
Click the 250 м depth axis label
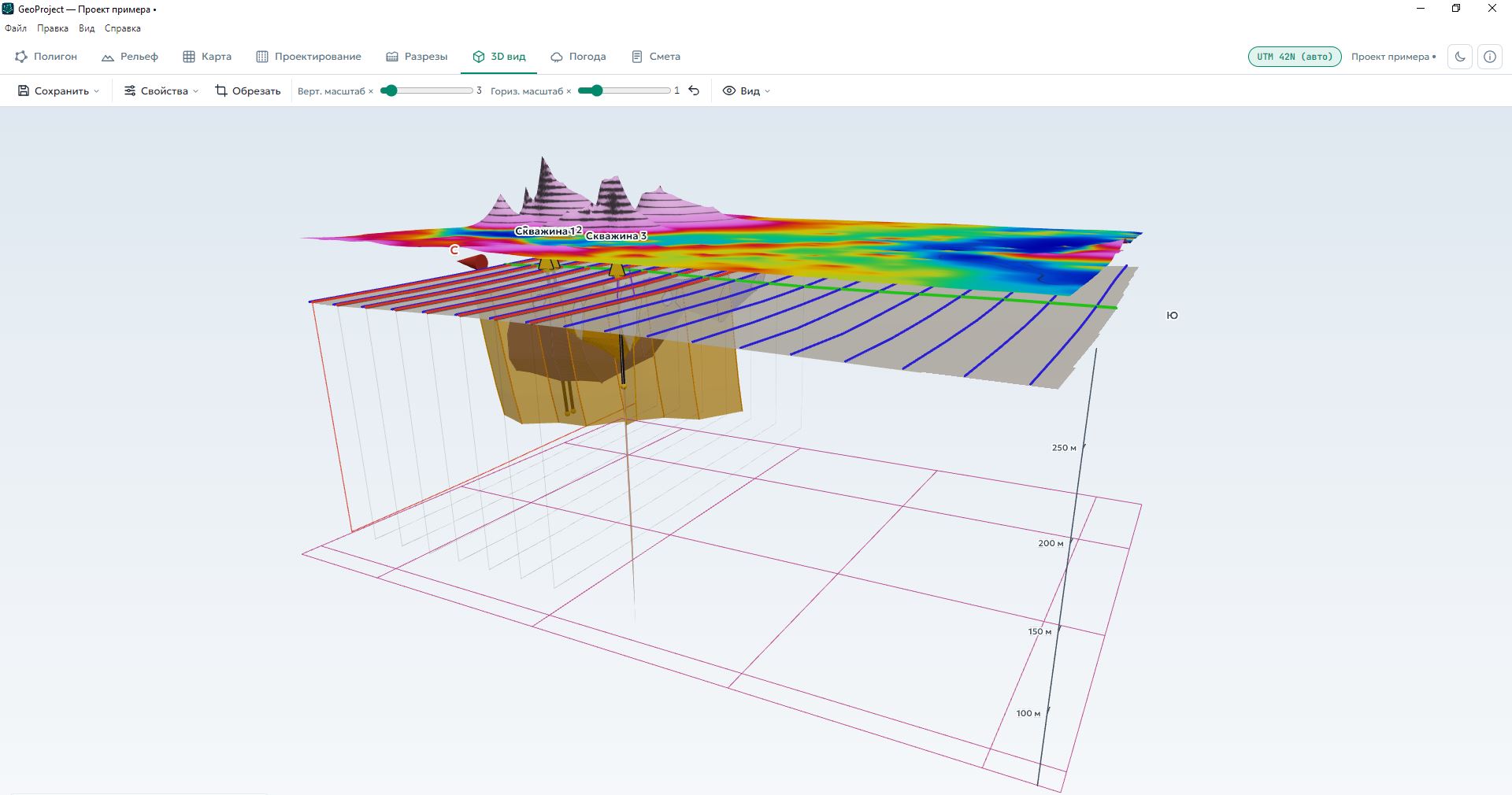[1064, 448]
